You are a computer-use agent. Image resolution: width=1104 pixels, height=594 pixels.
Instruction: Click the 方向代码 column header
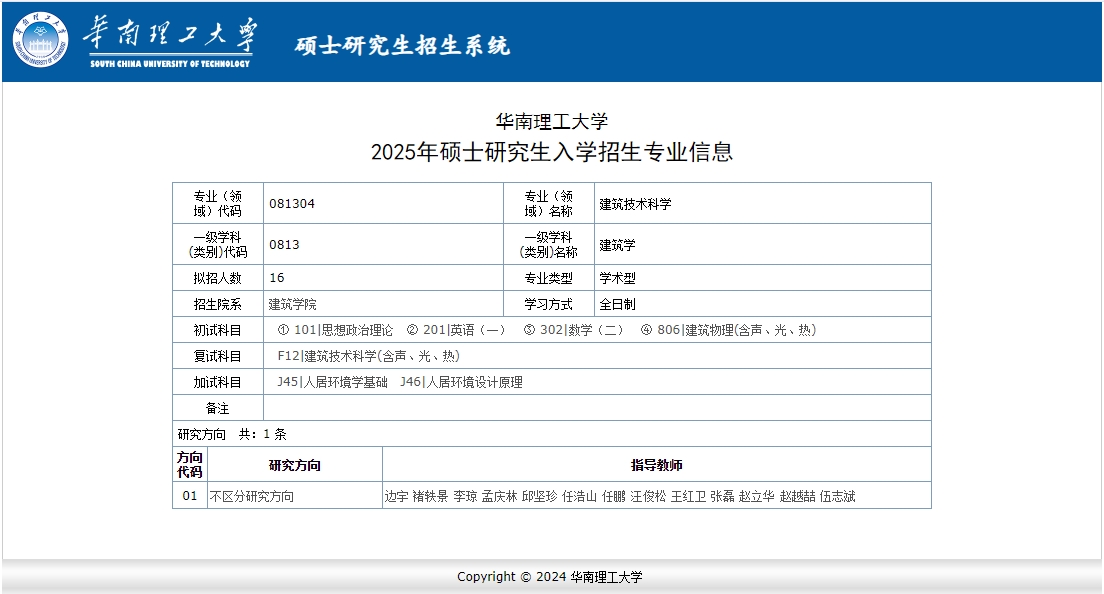point(190,465)
